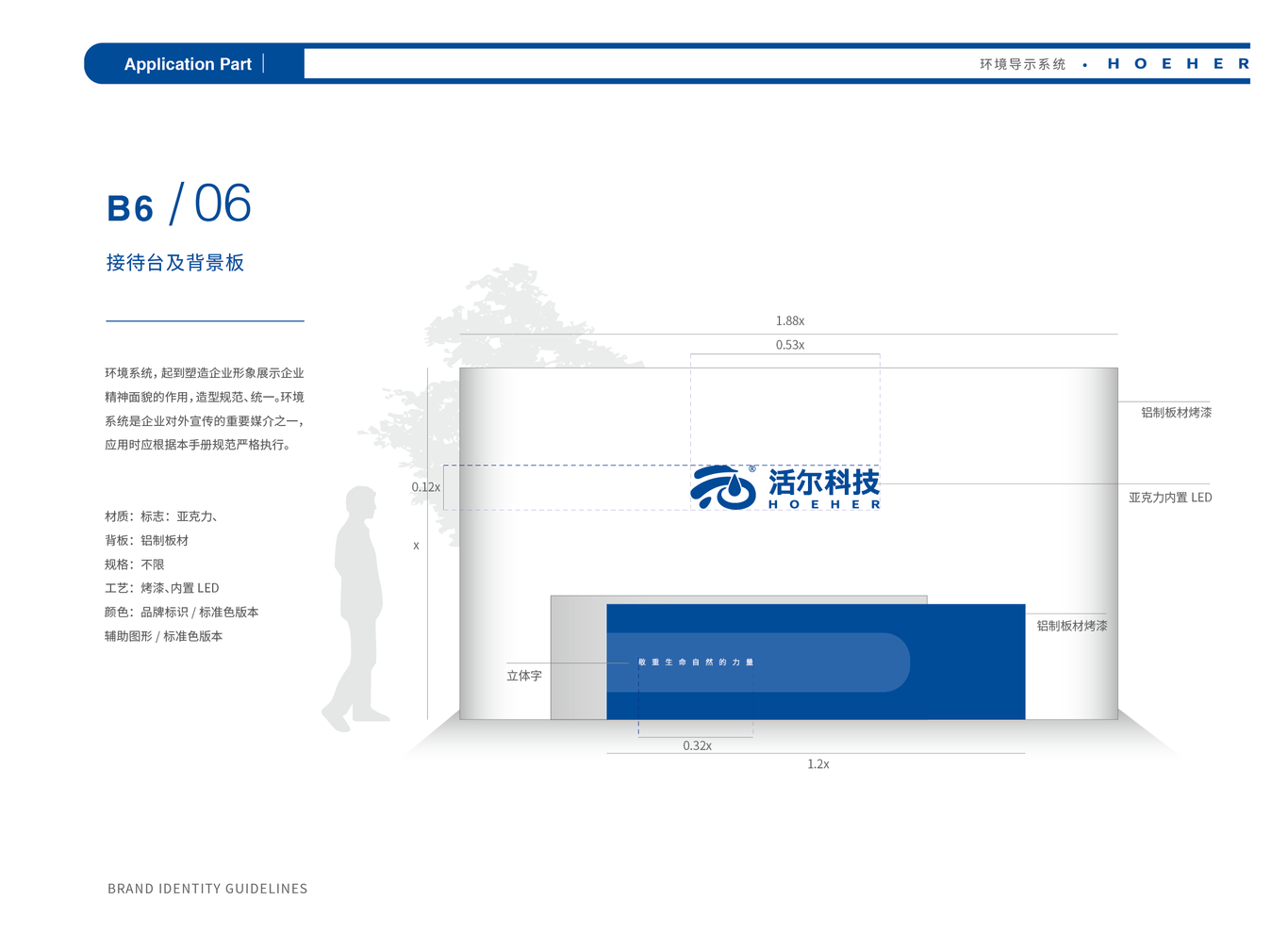This screenshot has width=1288, height=949.
Task: Click the '规格：不限' spec line
Action: [x=135, y=564]
